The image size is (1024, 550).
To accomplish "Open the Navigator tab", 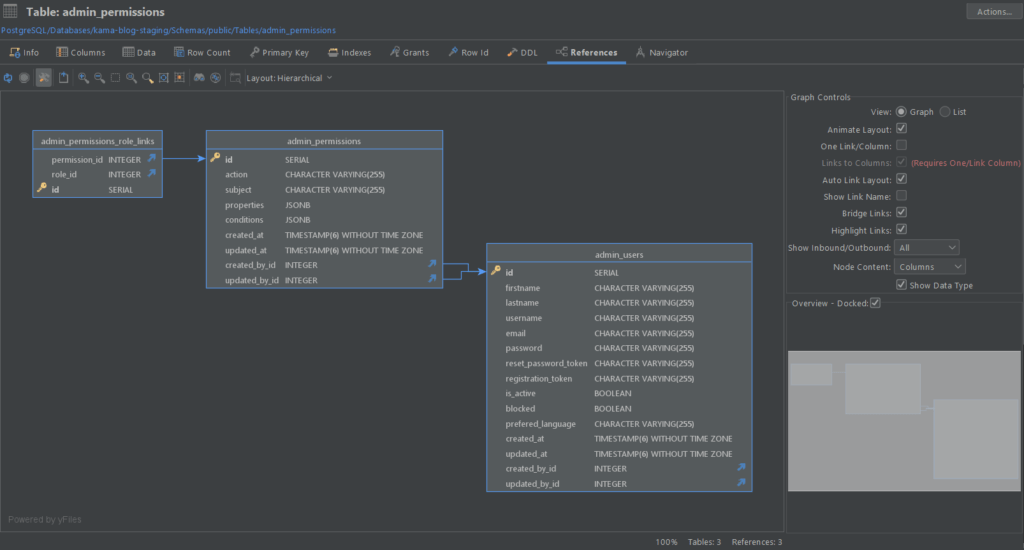I will tap(662, 52).
